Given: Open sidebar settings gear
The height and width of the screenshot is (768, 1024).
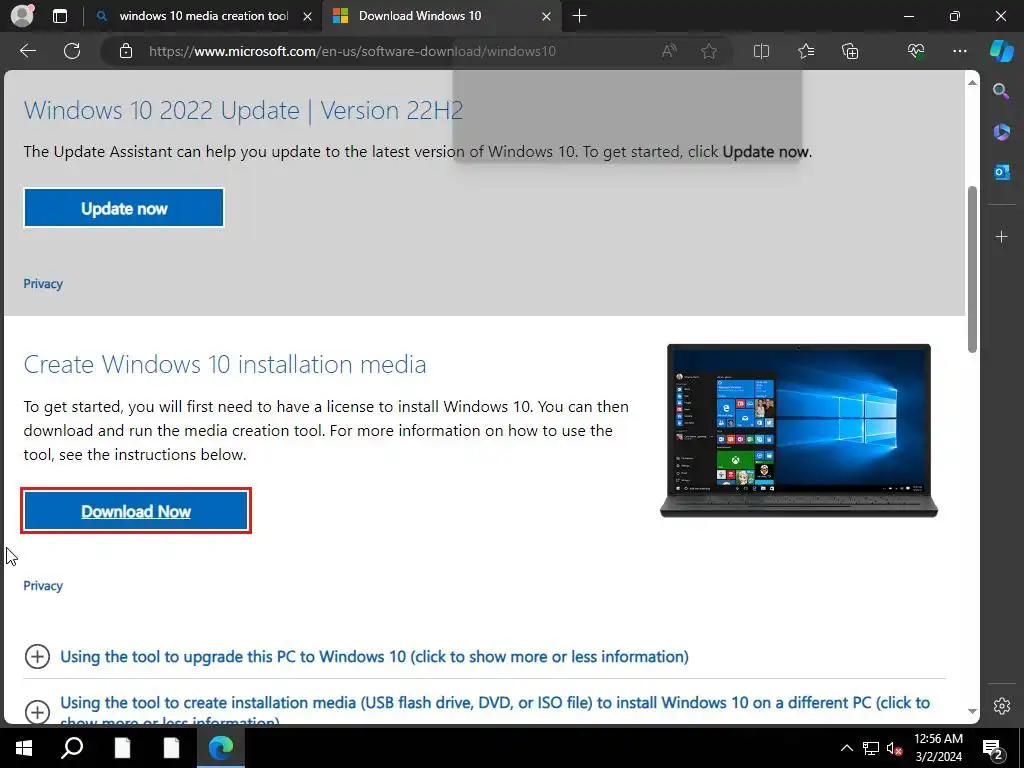Looking at the screenshot, I should [1001, 706].
